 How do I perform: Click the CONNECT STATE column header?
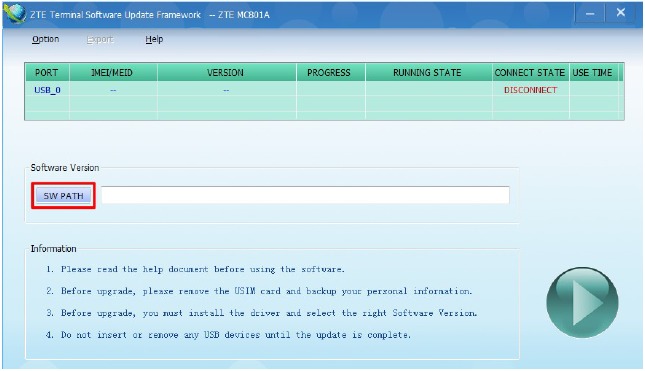530,72
